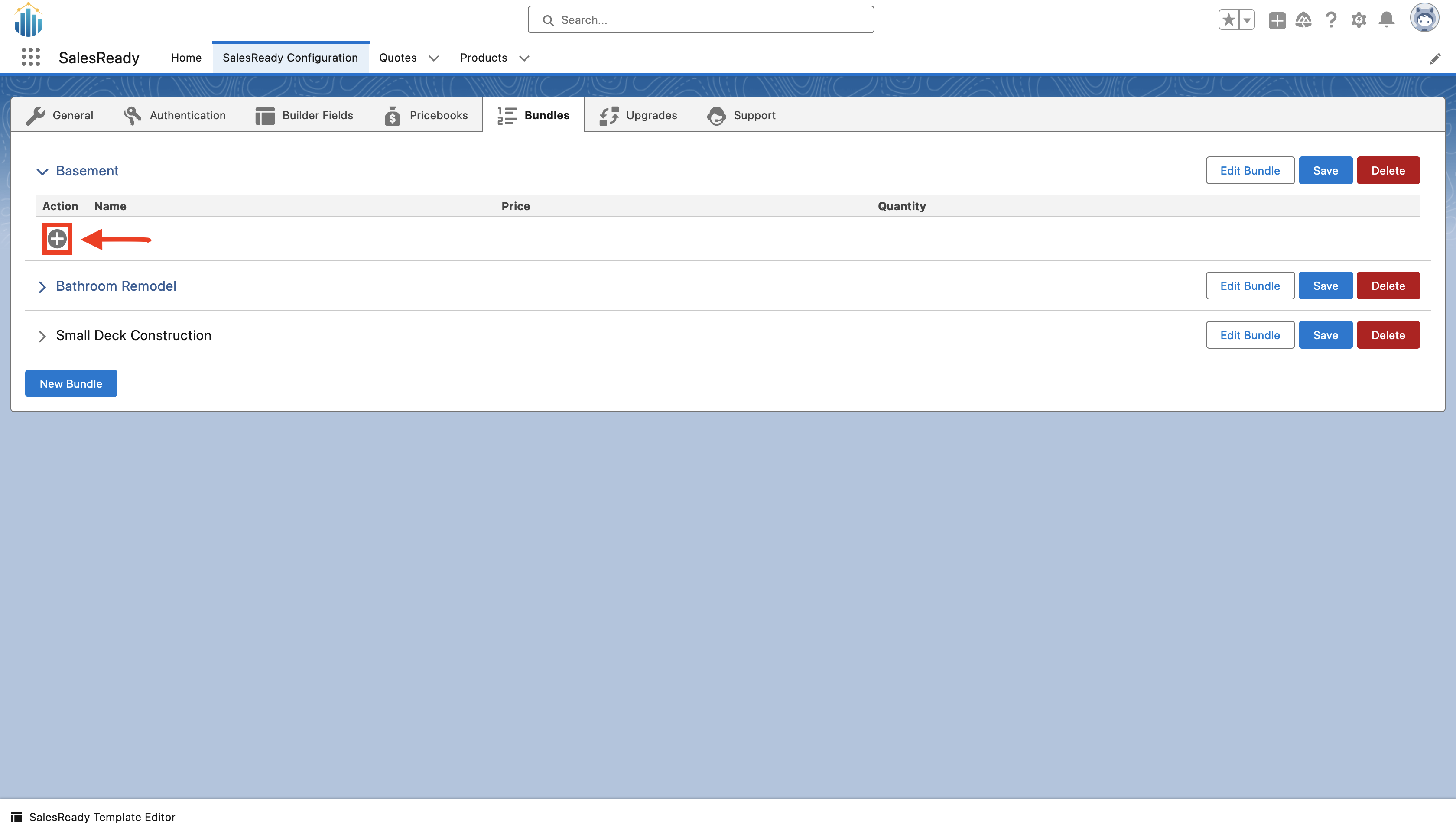Delete the Bathroom Remodel bundle

click(x=1388, y=285)
